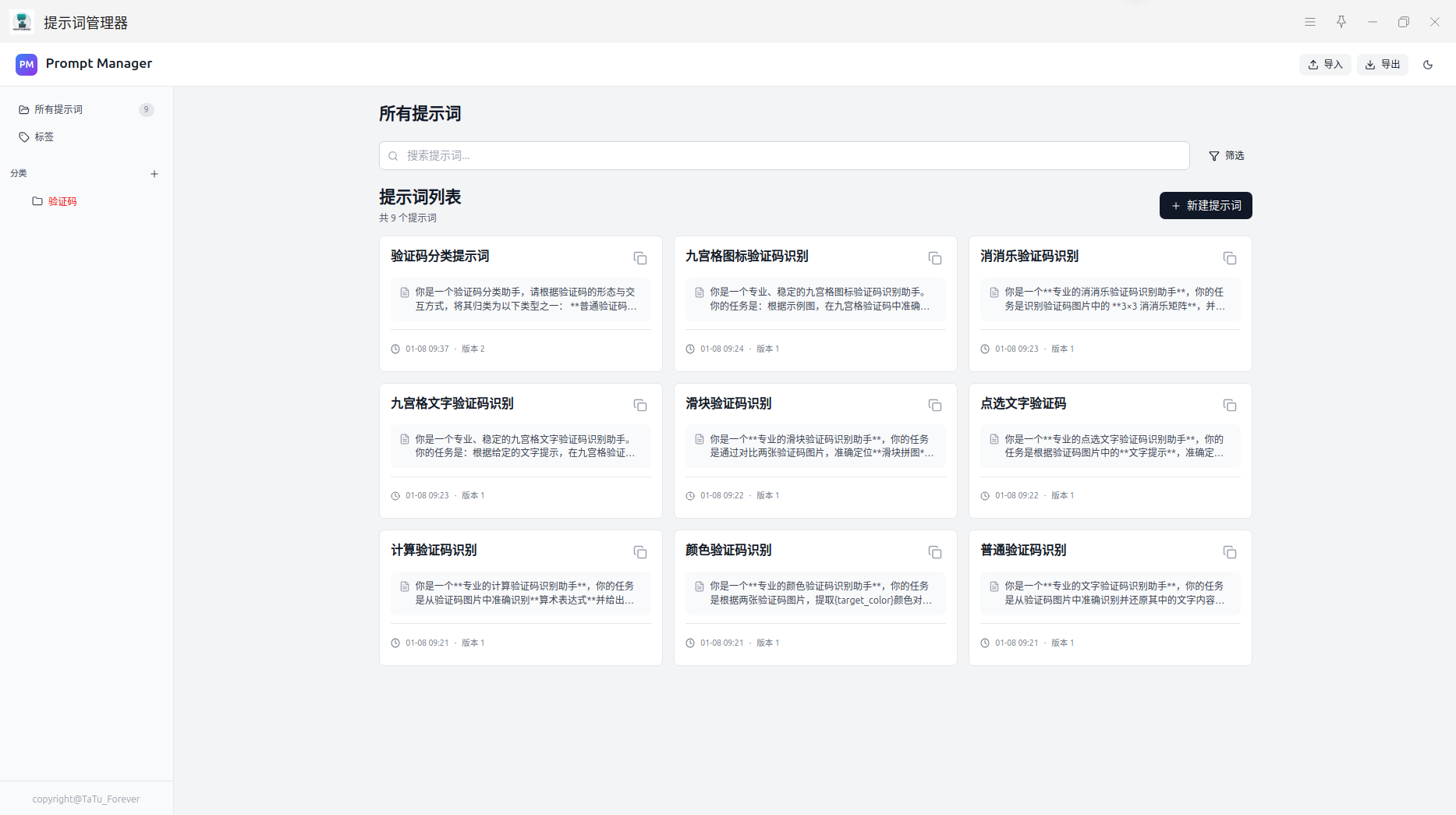Screen dimensions: 1456x815
Task: Open the 筛选 filter options
Action: tap(1226, 156)
